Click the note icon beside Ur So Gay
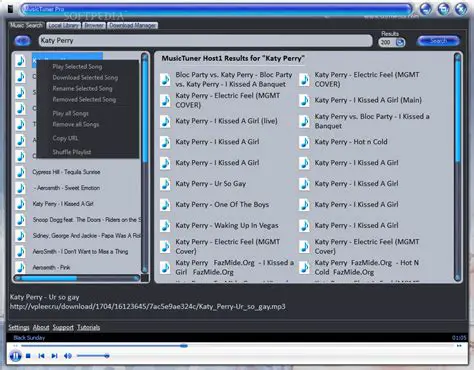 [x=165, y=184]
